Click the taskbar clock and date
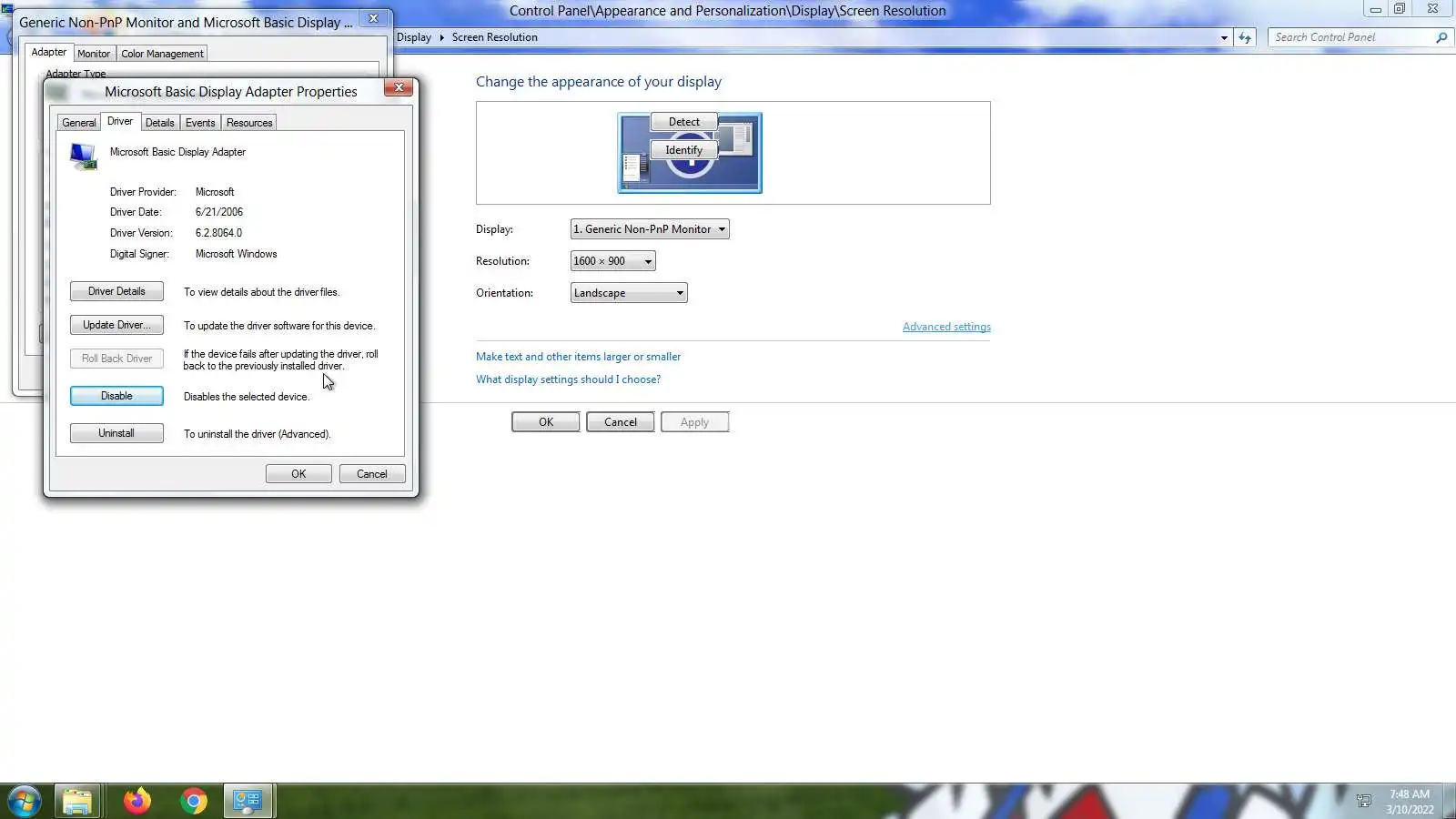The width and height of the screenshot is (1456, 819). pos(1410,802)
